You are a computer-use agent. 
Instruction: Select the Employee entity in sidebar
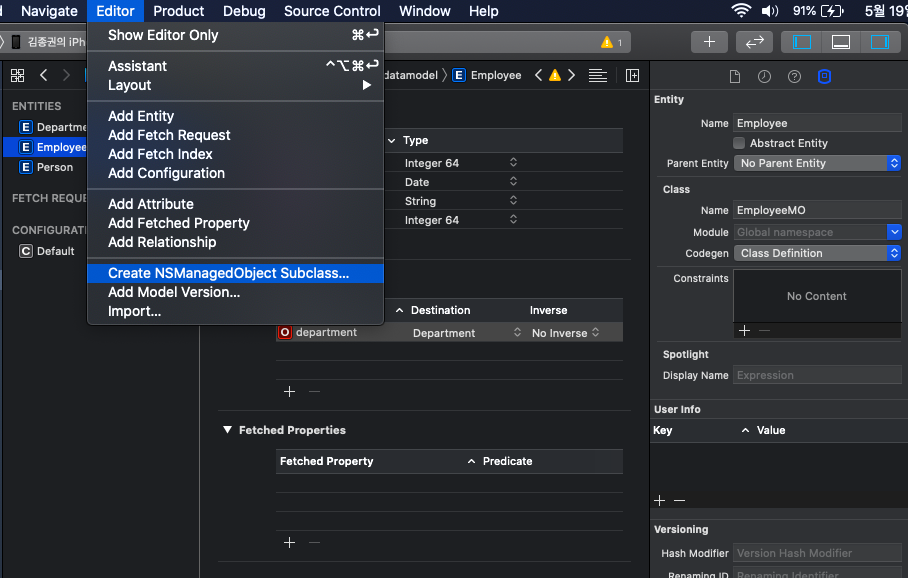tap(45, 147)
